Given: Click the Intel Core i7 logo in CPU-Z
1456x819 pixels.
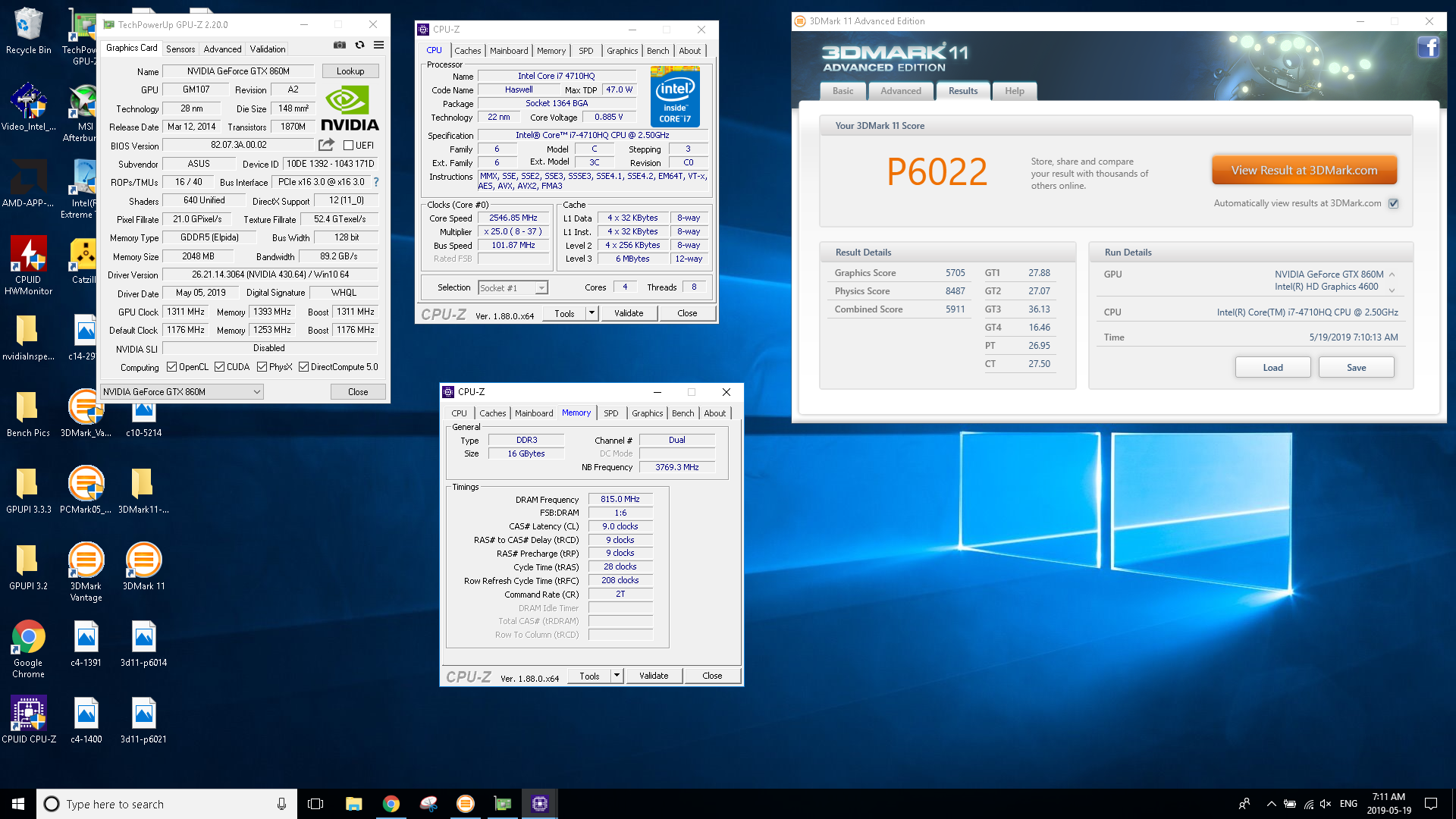Looking at the screenshot, I should coord(675,97).
